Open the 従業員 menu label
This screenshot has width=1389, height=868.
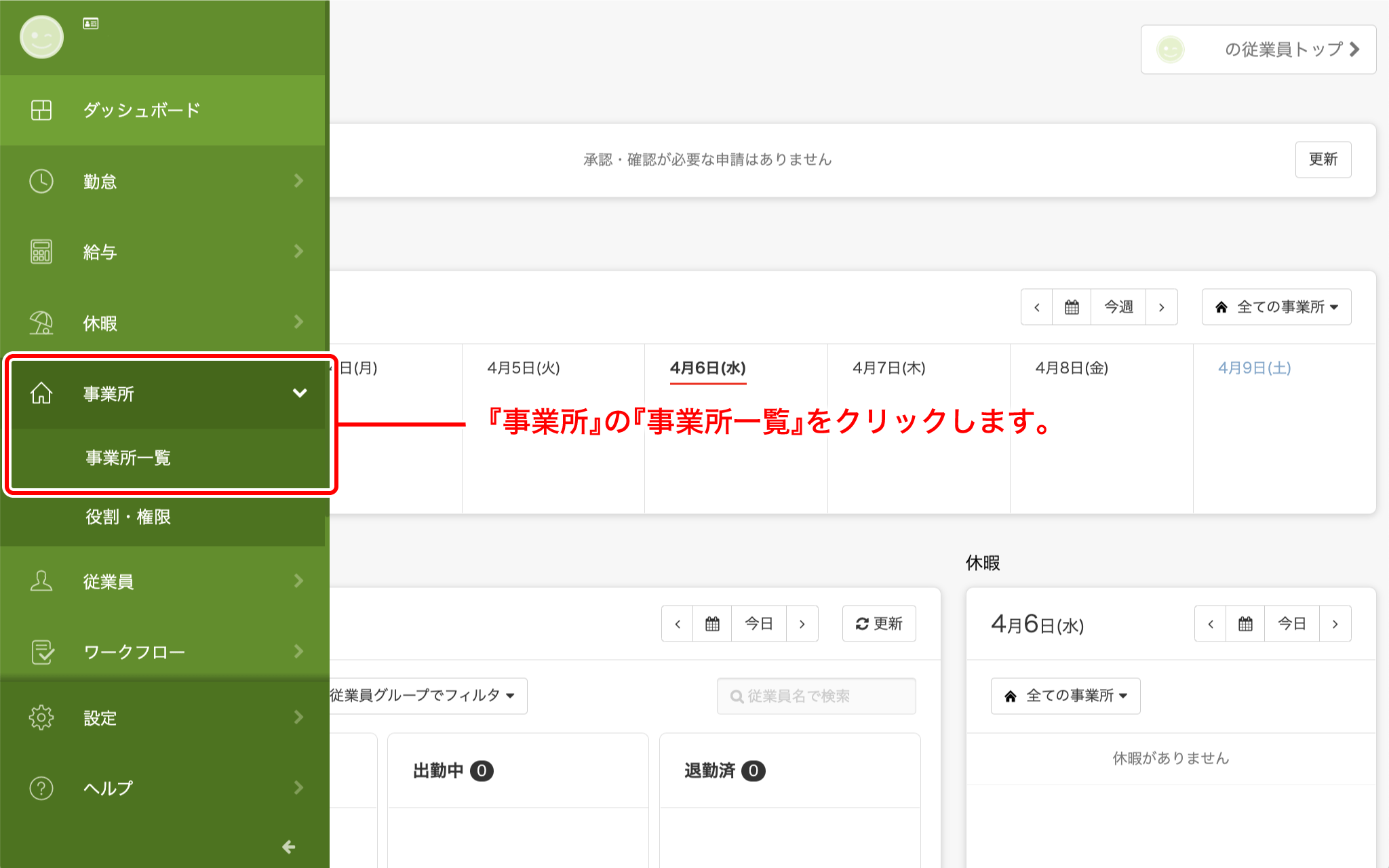point(109,581)
